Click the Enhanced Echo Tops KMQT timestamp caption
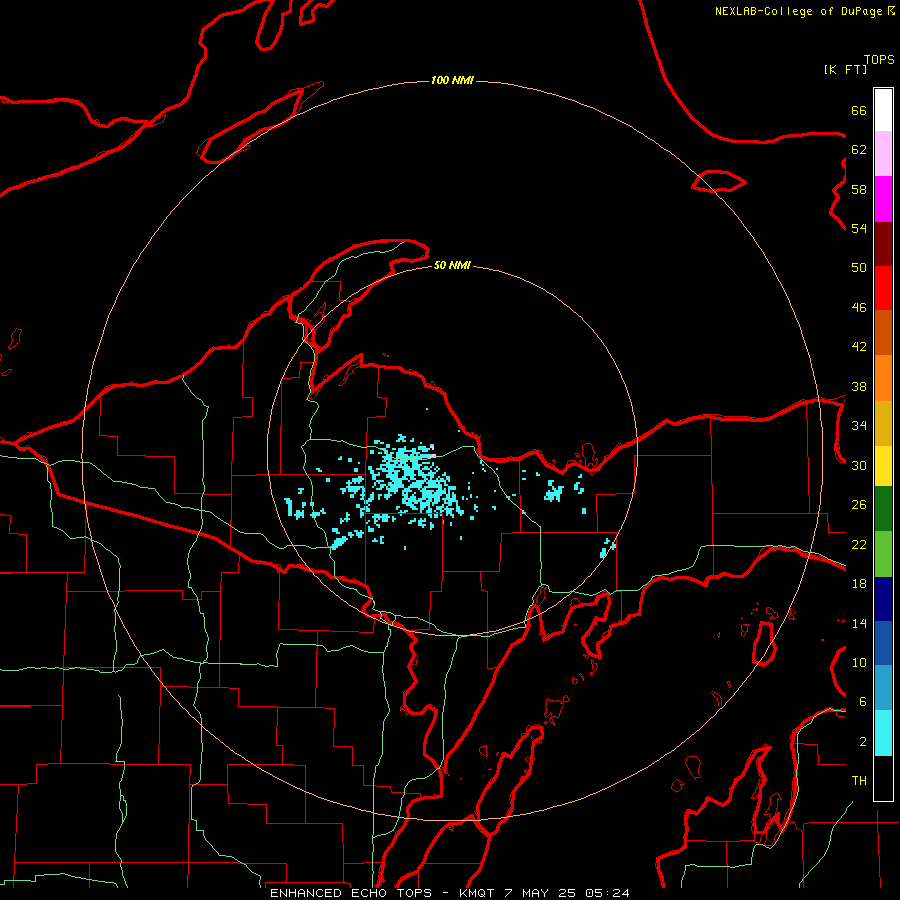 pos(449,893)
